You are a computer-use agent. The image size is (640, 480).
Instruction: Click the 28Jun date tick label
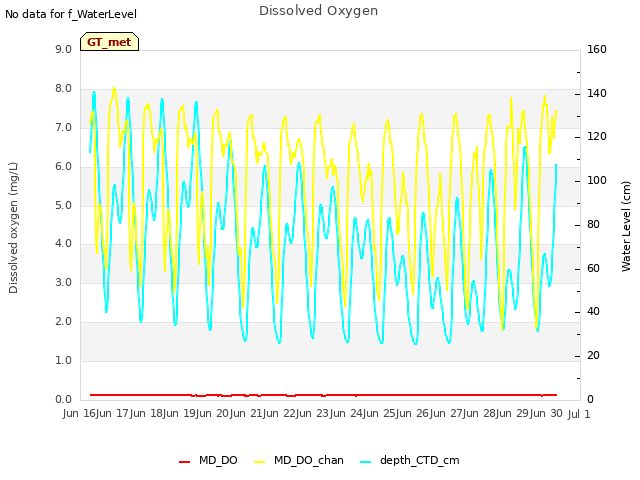coord(497,413)
